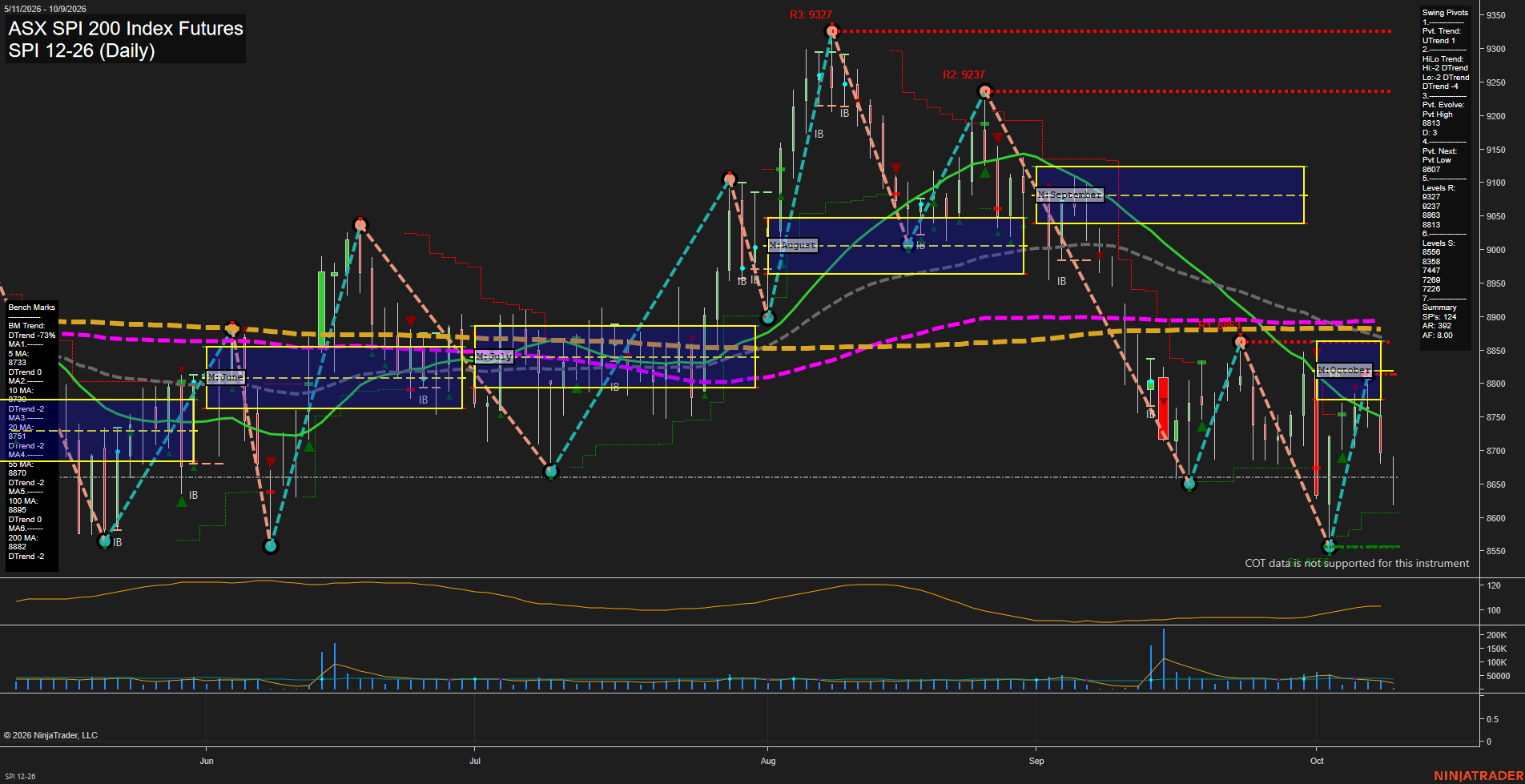The image size is (1525, 784).
Task: Select the R3: 9327 resistance label
Action: (811, 14)
